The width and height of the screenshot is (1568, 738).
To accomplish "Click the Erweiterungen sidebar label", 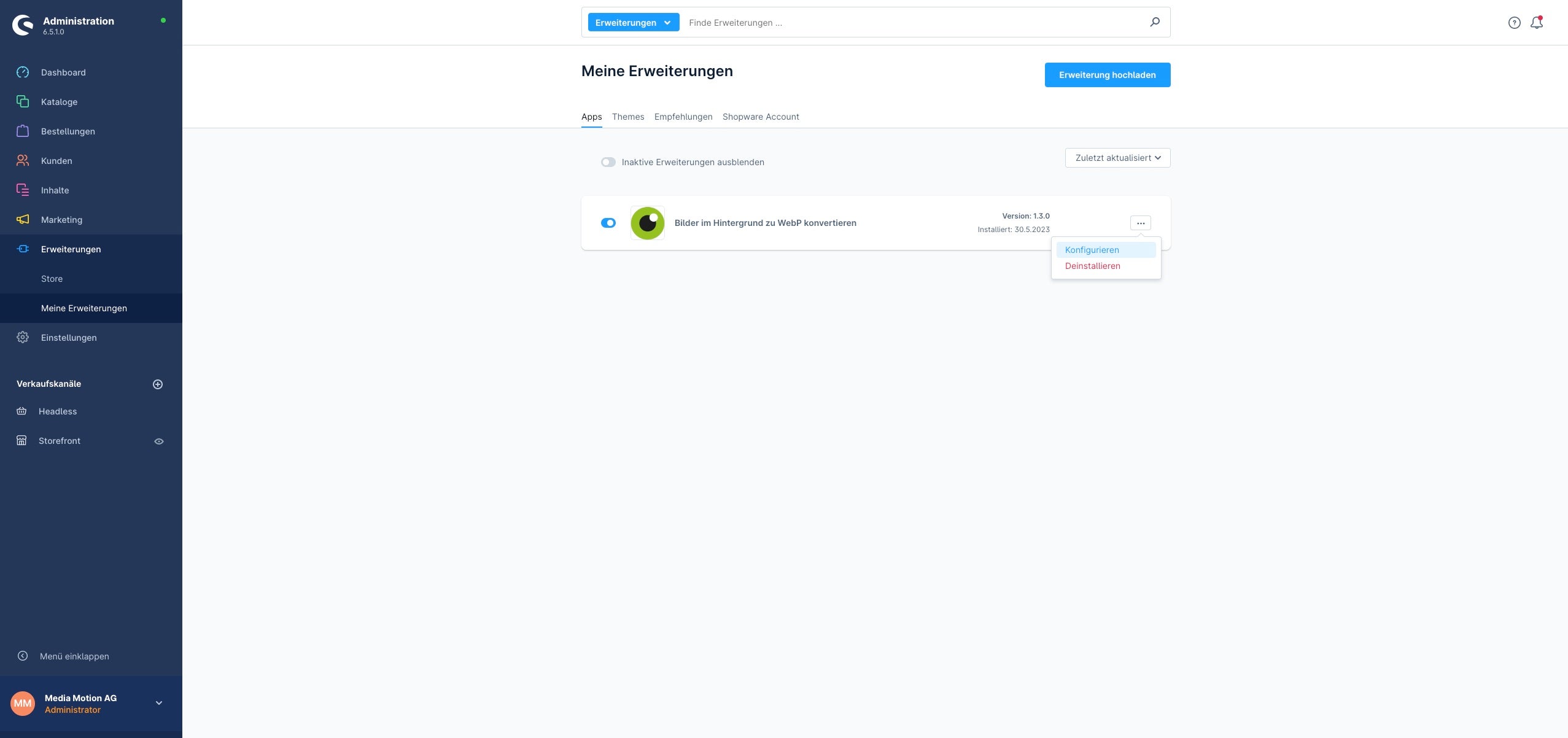I will 71,249.
